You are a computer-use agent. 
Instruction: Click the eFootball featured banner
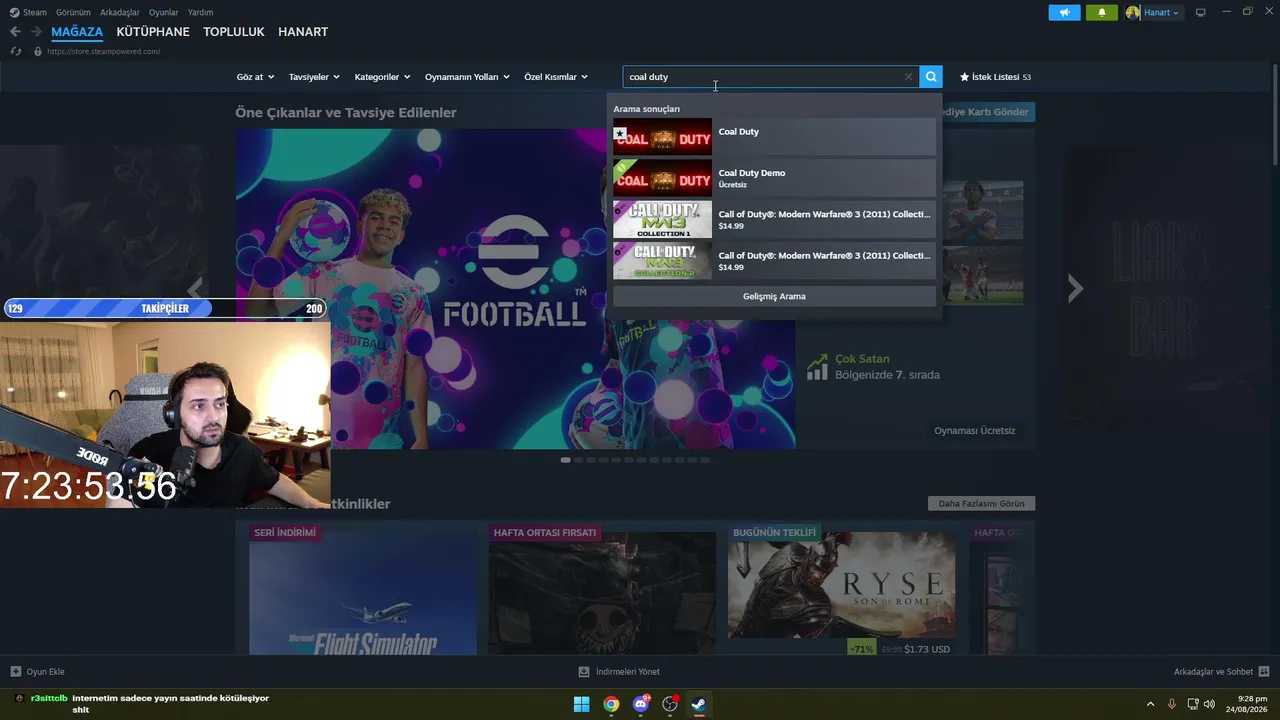click(515, 288)
